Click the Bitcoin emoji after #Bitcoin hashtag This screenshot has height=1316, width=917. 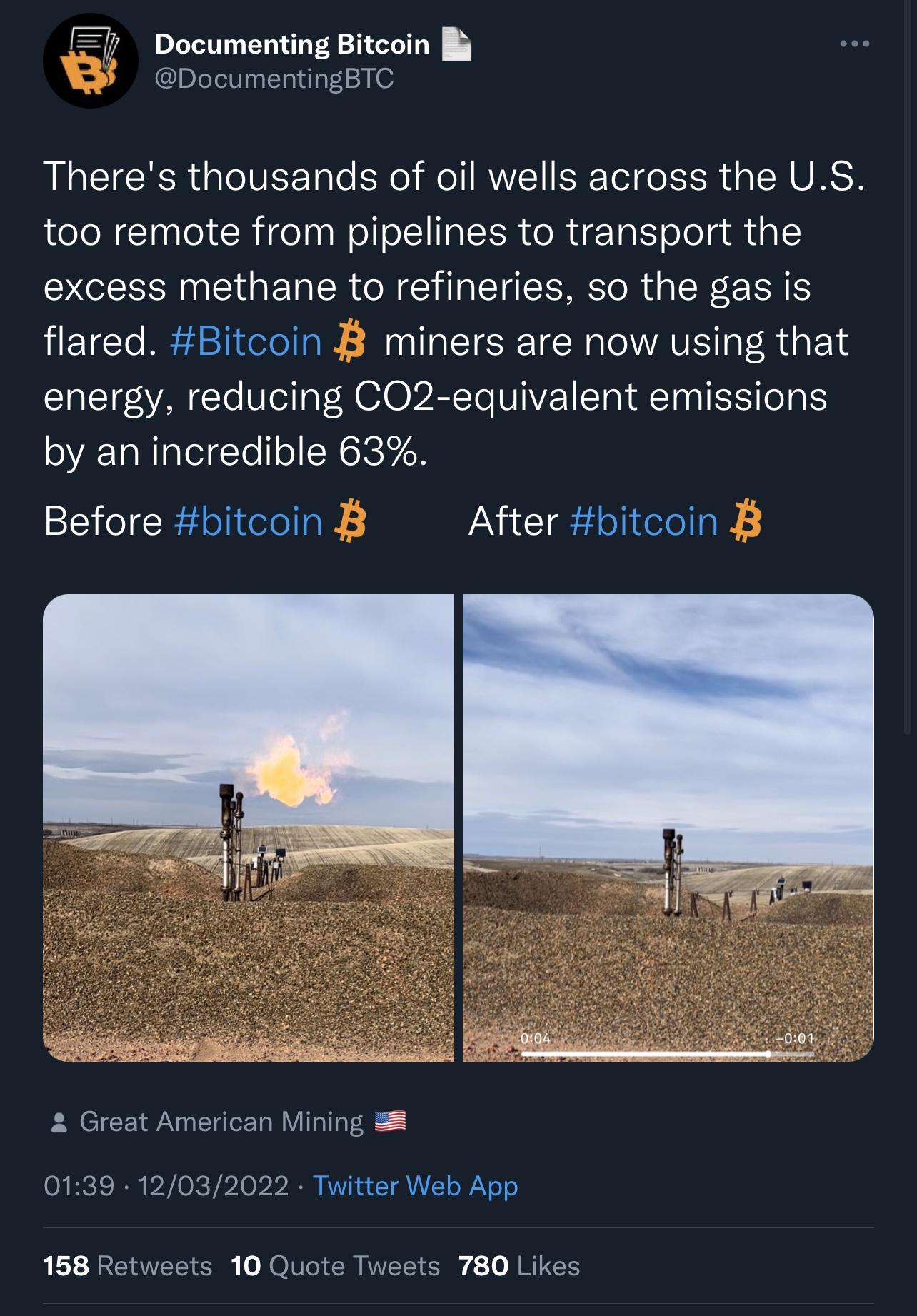click(x=351, y=342)
